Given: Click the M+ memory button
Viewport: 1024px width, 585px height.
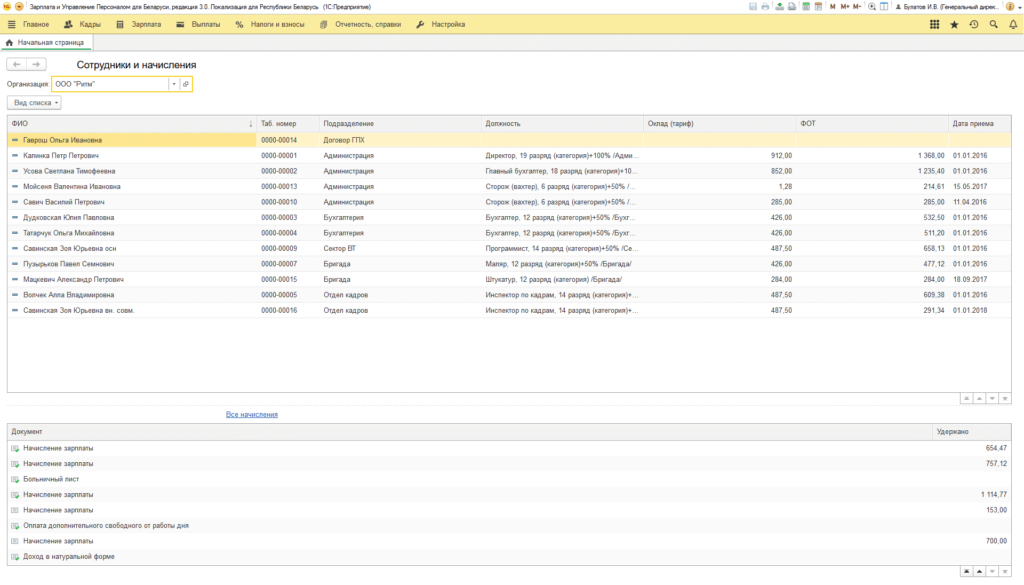Looking at the screenshot, I should coord(845,7).
